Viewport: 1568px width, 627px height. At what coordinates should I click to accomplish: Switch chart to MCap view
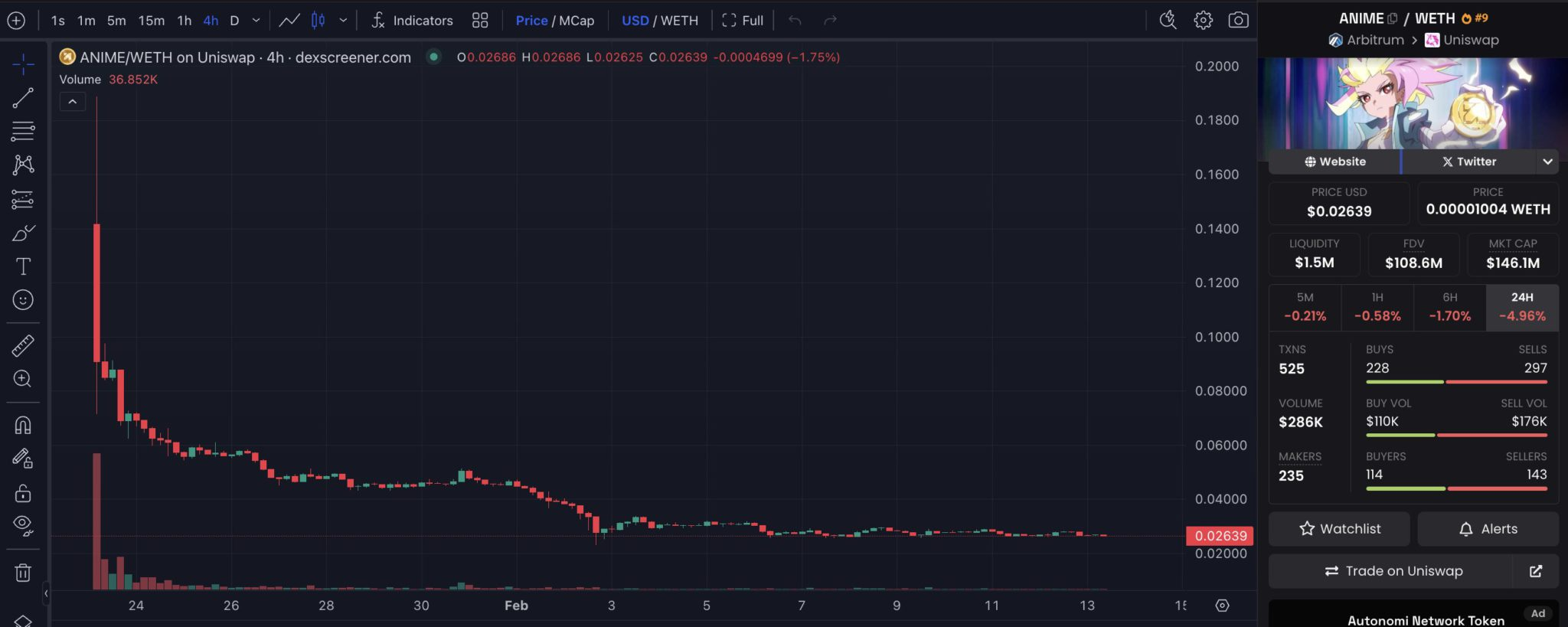coord(577,21)
